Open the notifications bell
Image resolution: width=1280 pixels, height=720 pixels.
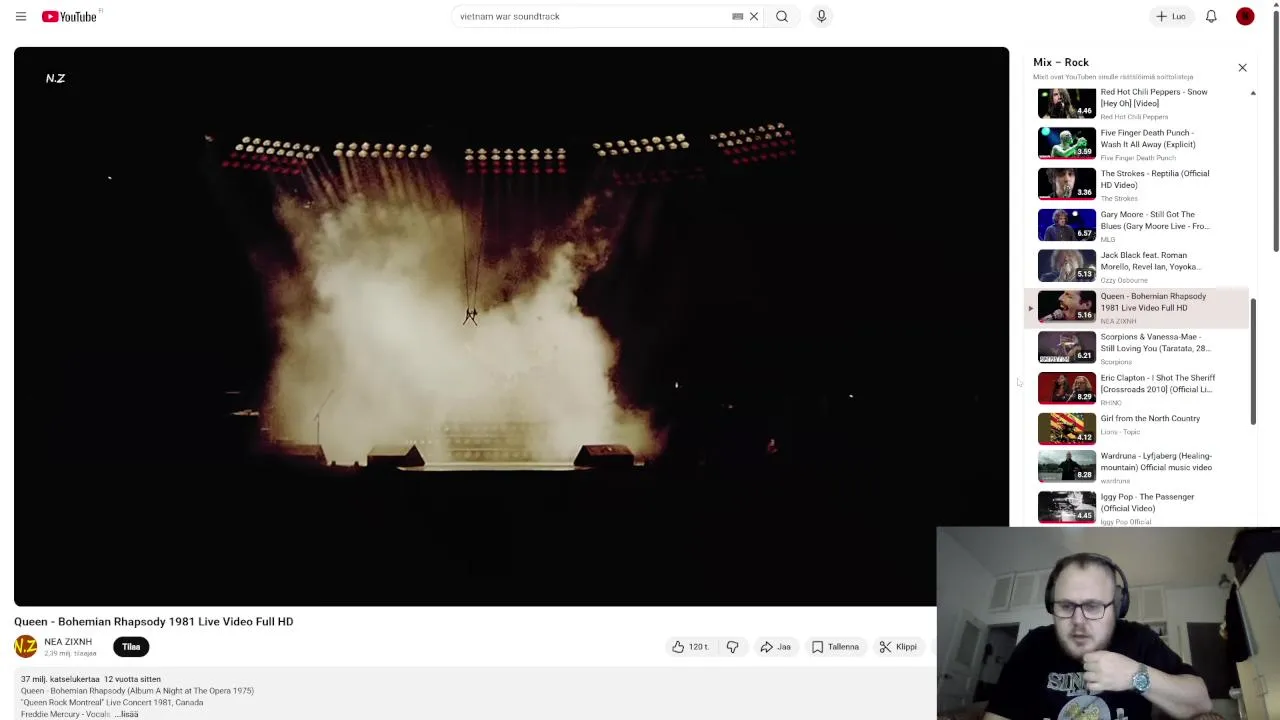click(x=1211, y=16)
